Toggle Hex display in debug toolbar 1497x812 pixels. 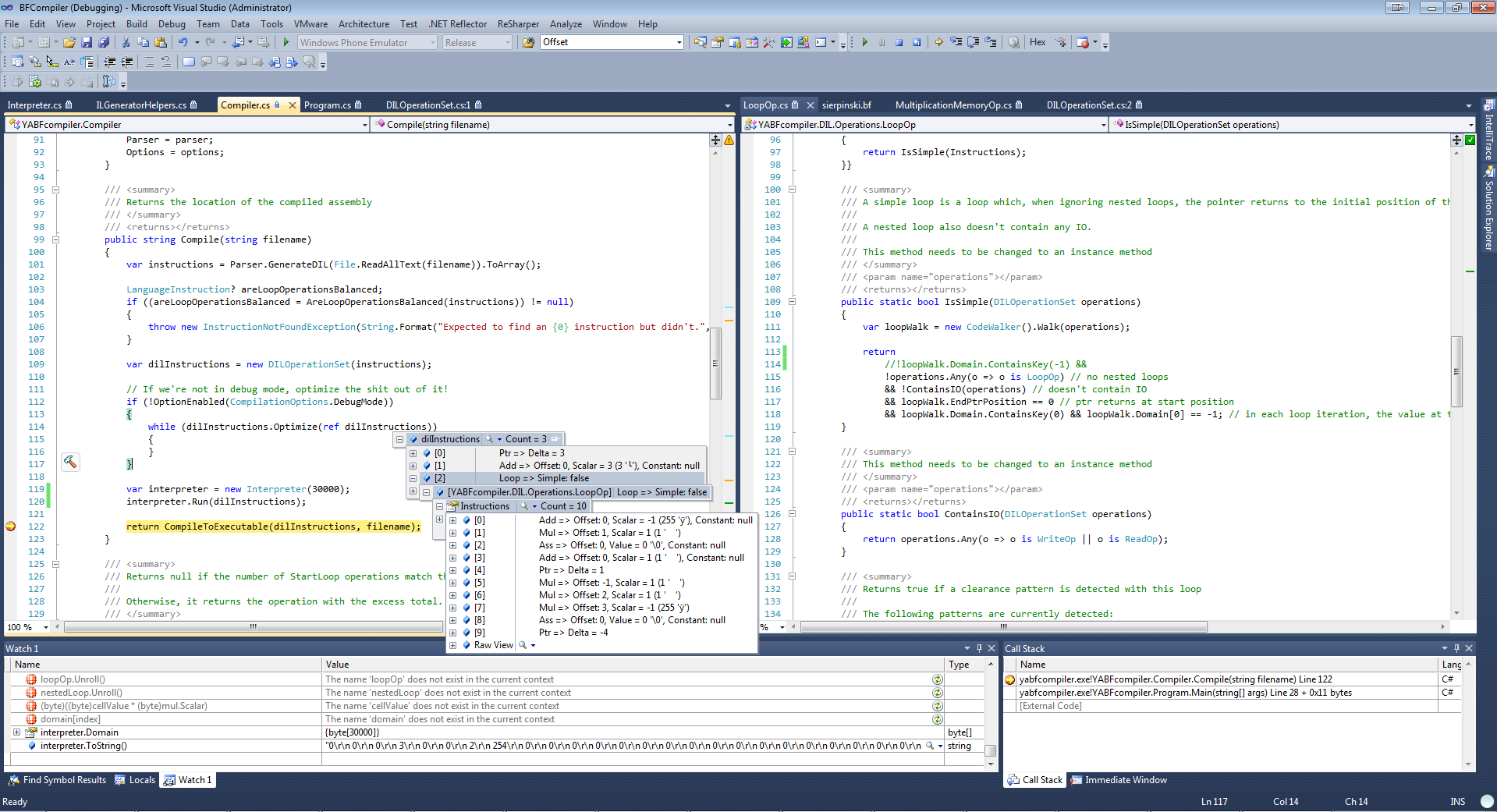1038,42
